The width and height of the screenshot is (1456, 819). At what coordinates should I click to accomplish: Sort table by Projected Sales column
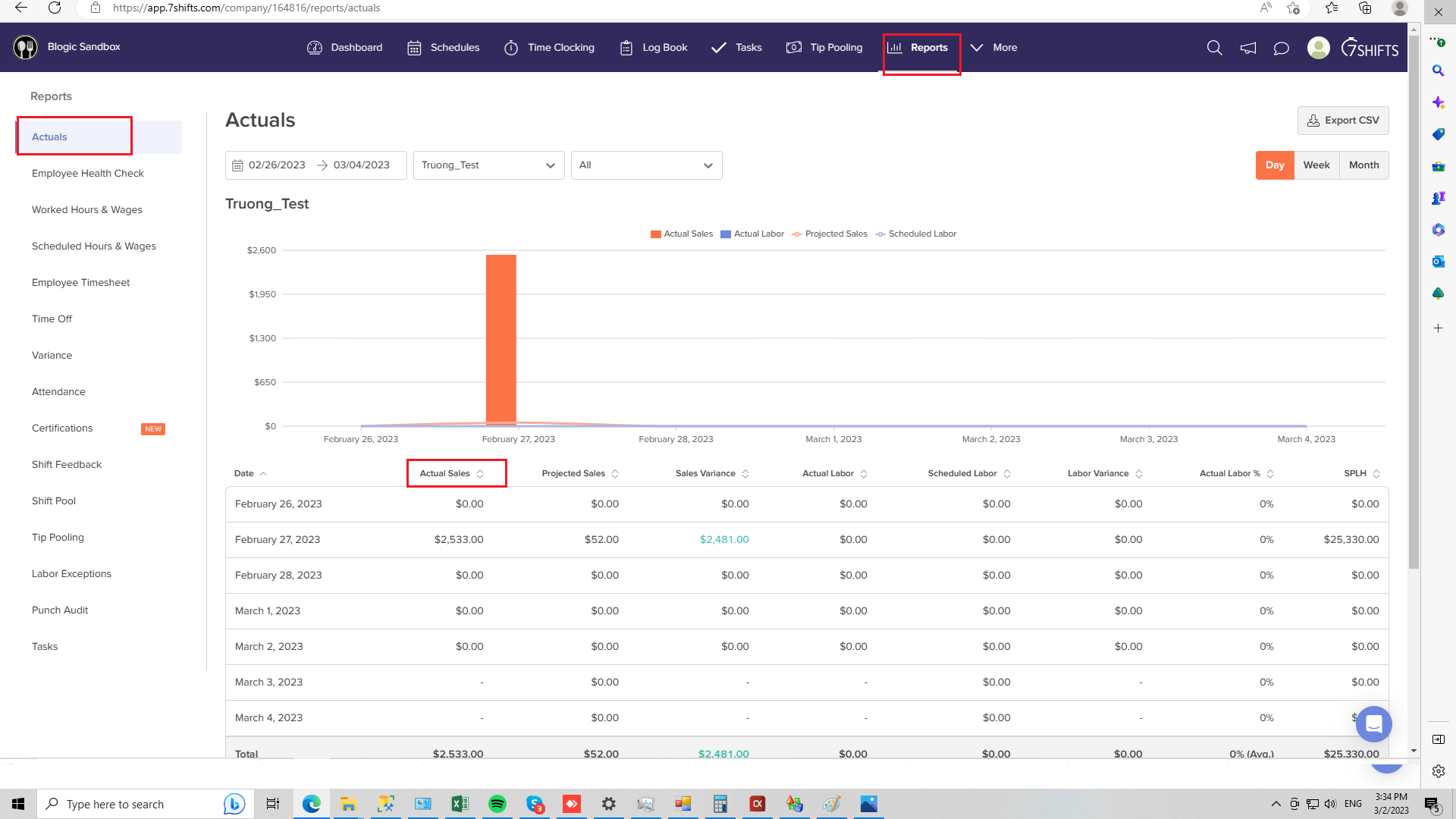point(580,474)
